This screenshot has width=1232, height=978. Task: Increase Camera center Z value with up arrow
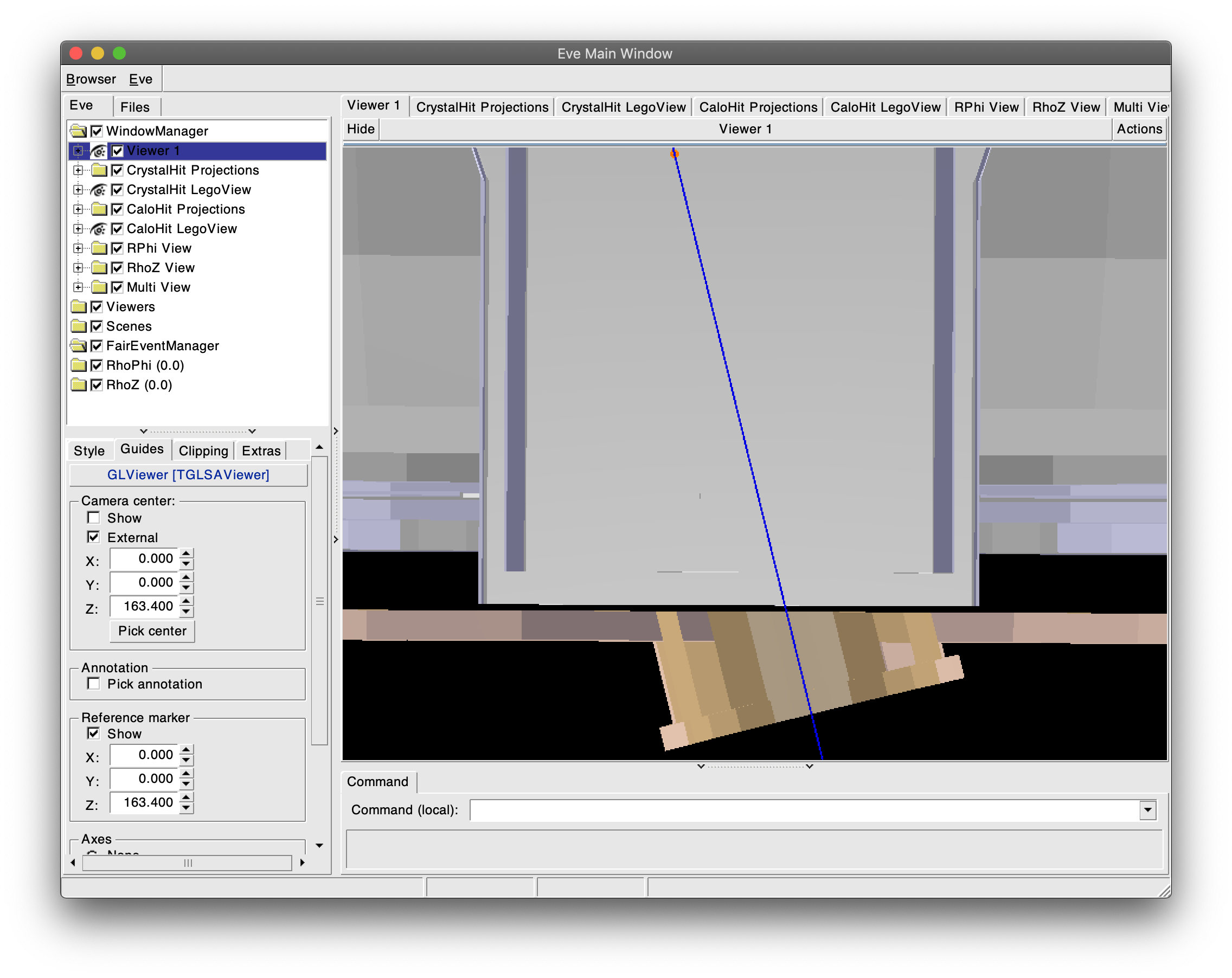187,601
